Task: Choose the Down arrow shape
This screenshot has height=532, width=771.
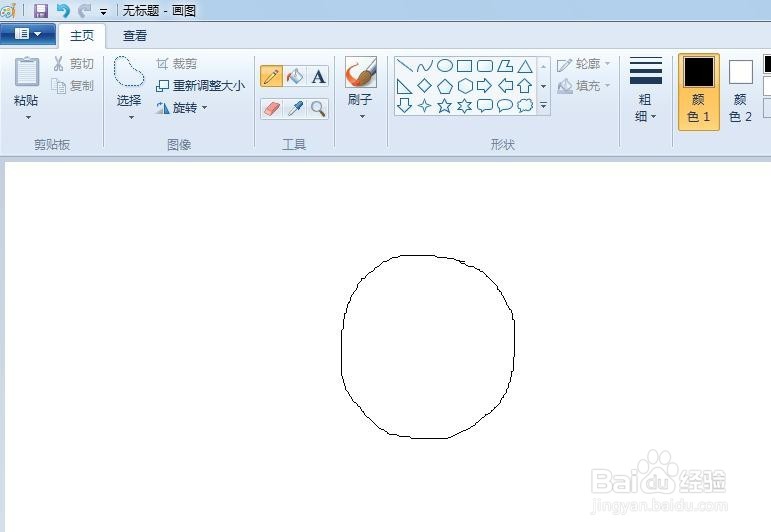Action: (x=404, y=105)
